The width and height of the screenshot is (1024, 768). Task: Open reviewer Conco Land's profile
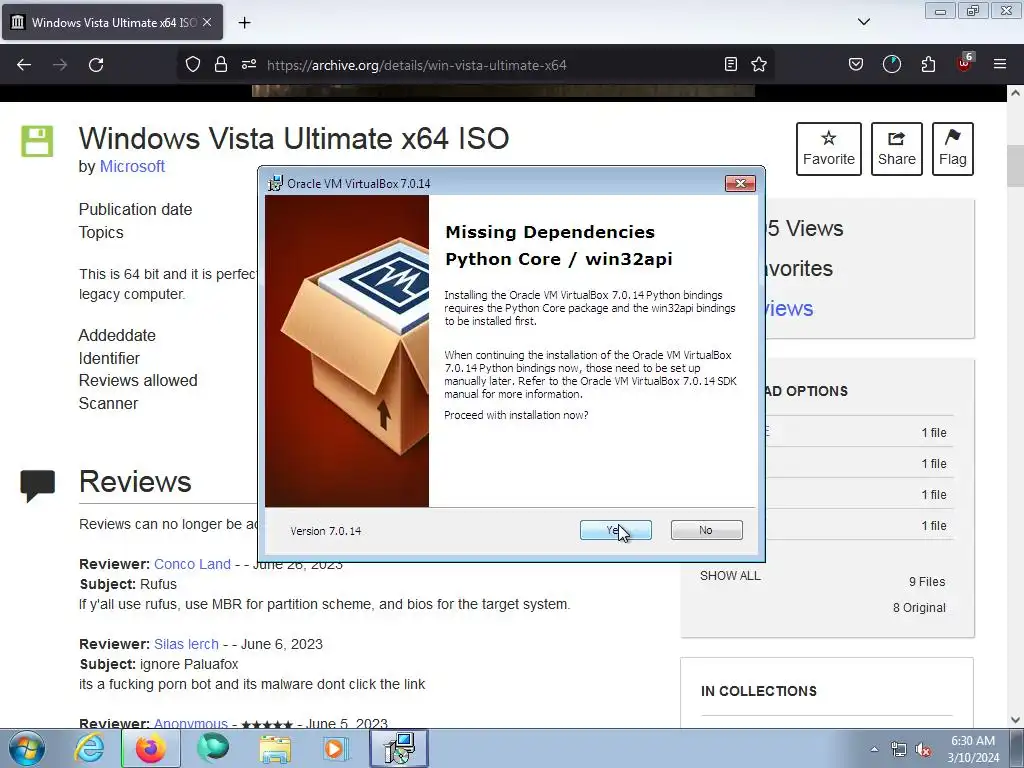(x=192, y=564)
